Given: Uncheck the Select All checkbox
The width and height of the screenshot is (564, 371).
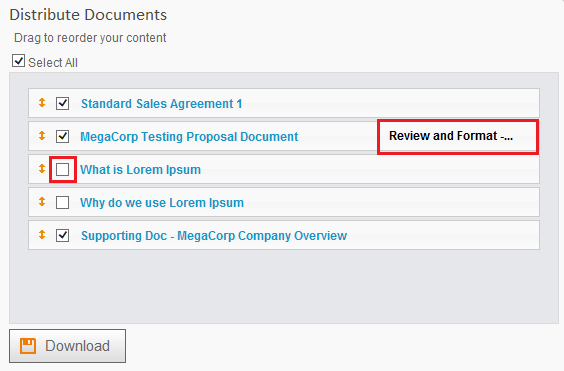Looking at the screenshot, I should (18, 61).
